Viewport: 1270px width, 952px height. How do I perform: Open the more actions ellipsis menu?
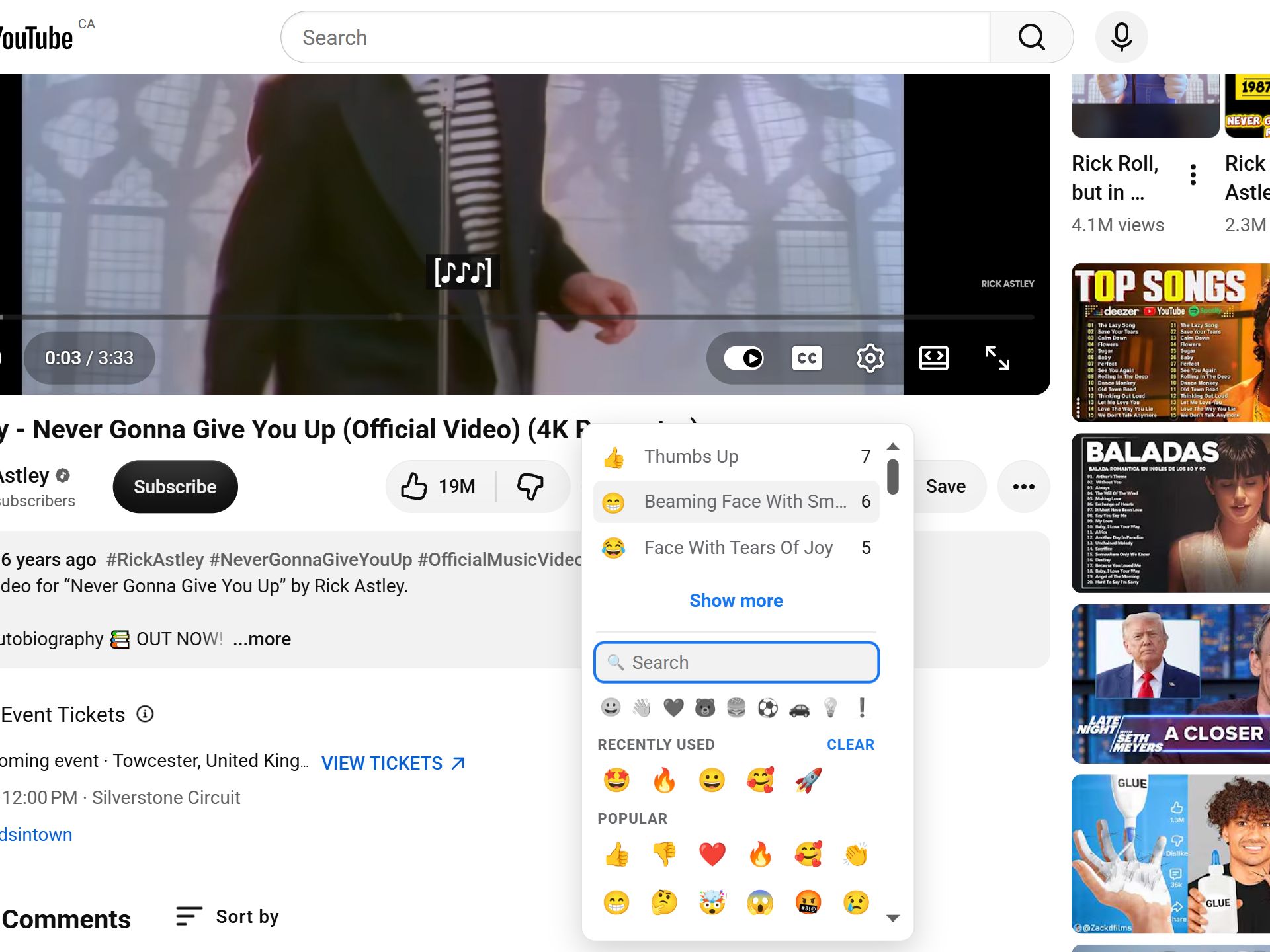[1023, 487]
